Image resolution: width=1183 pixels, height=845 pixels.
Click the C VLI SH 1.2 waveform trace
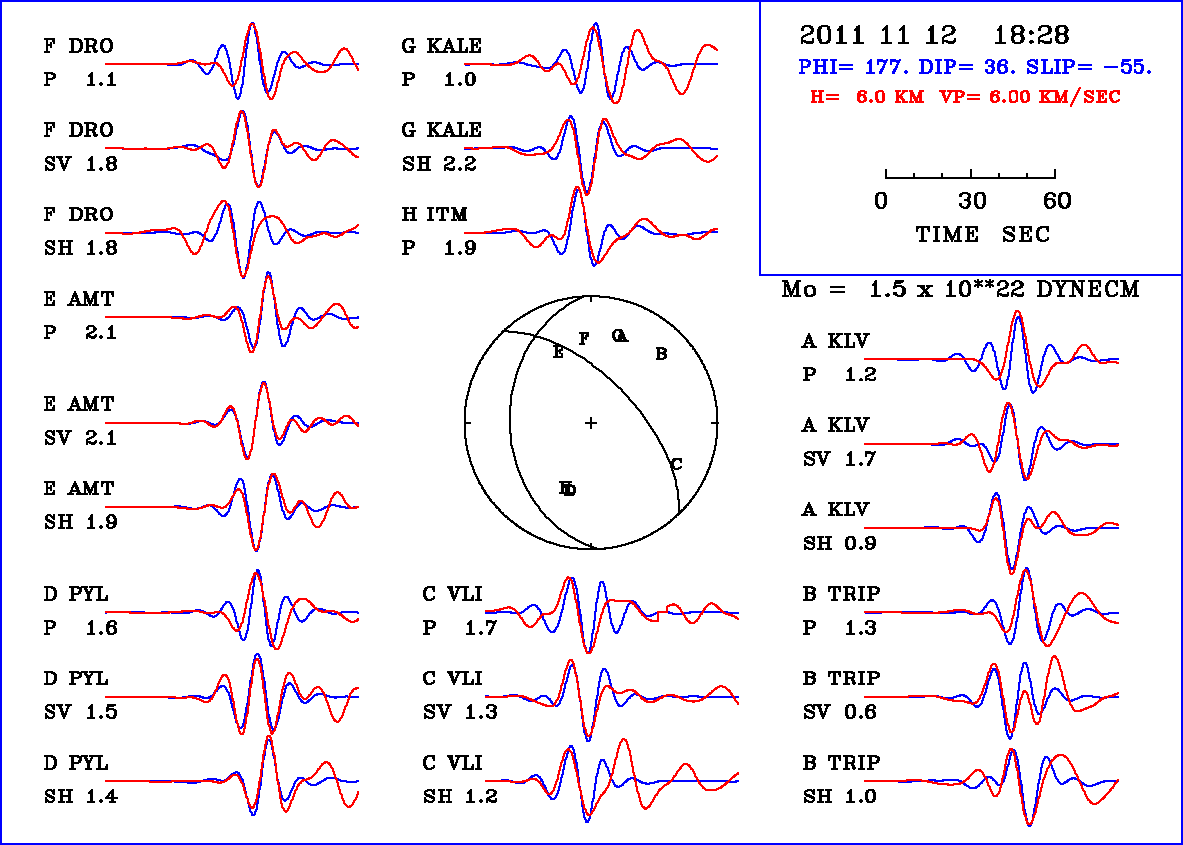[612, 780]
